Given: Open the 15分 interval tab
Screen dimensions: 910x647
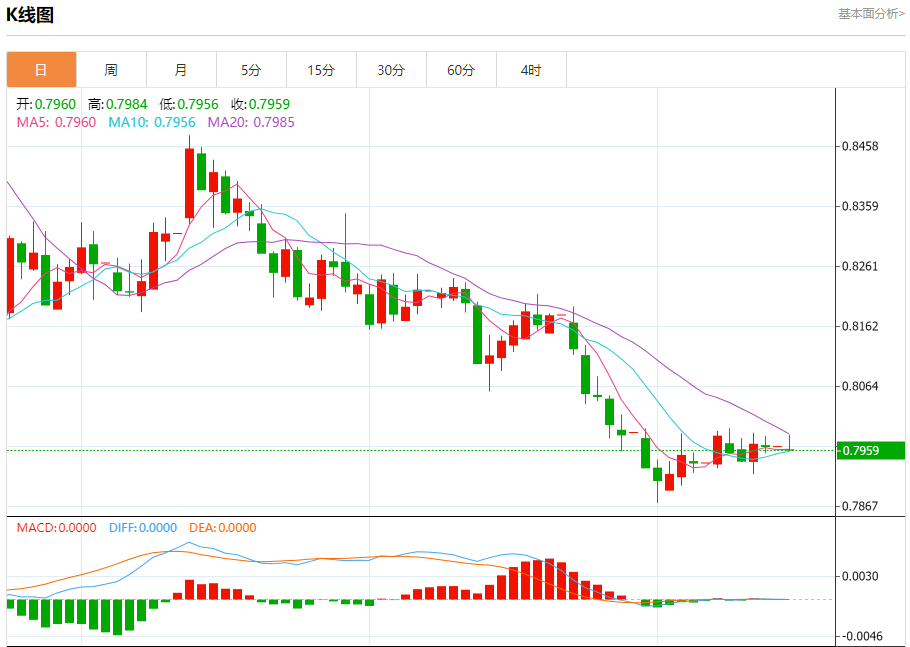Looking at the screenshot, I should (322, 70).
